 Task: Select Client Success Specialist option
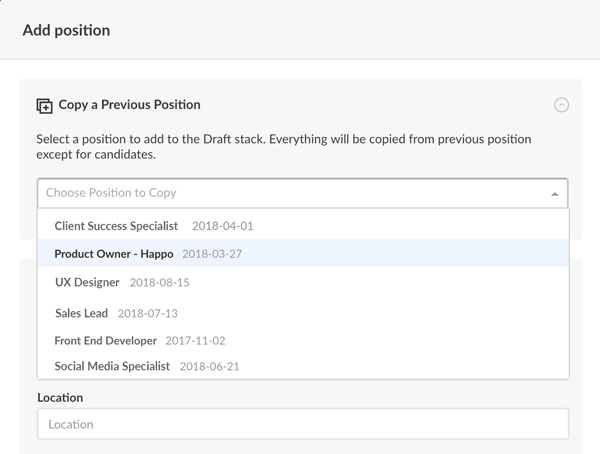pyautogui.click(x=303, y=226)
